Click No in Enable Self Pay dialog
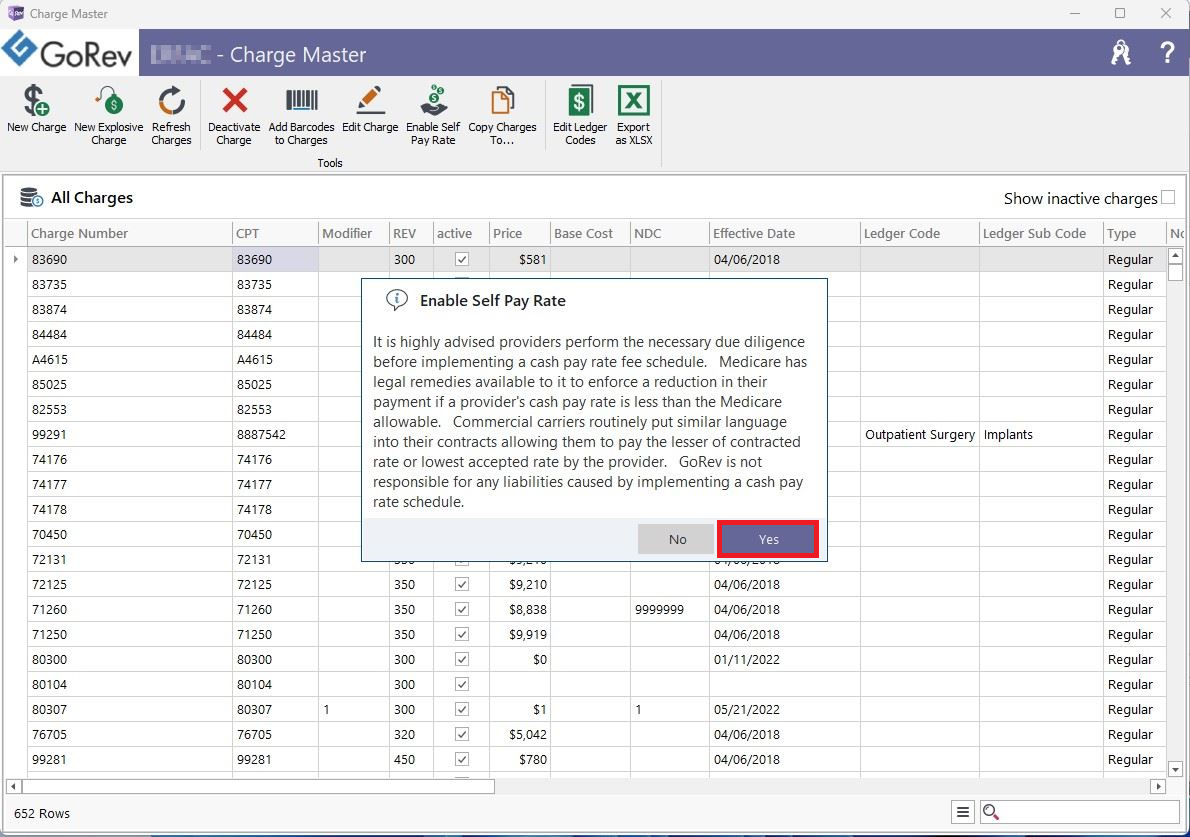This screenshot has height=837, width=1190. click(x=677, y=539)
